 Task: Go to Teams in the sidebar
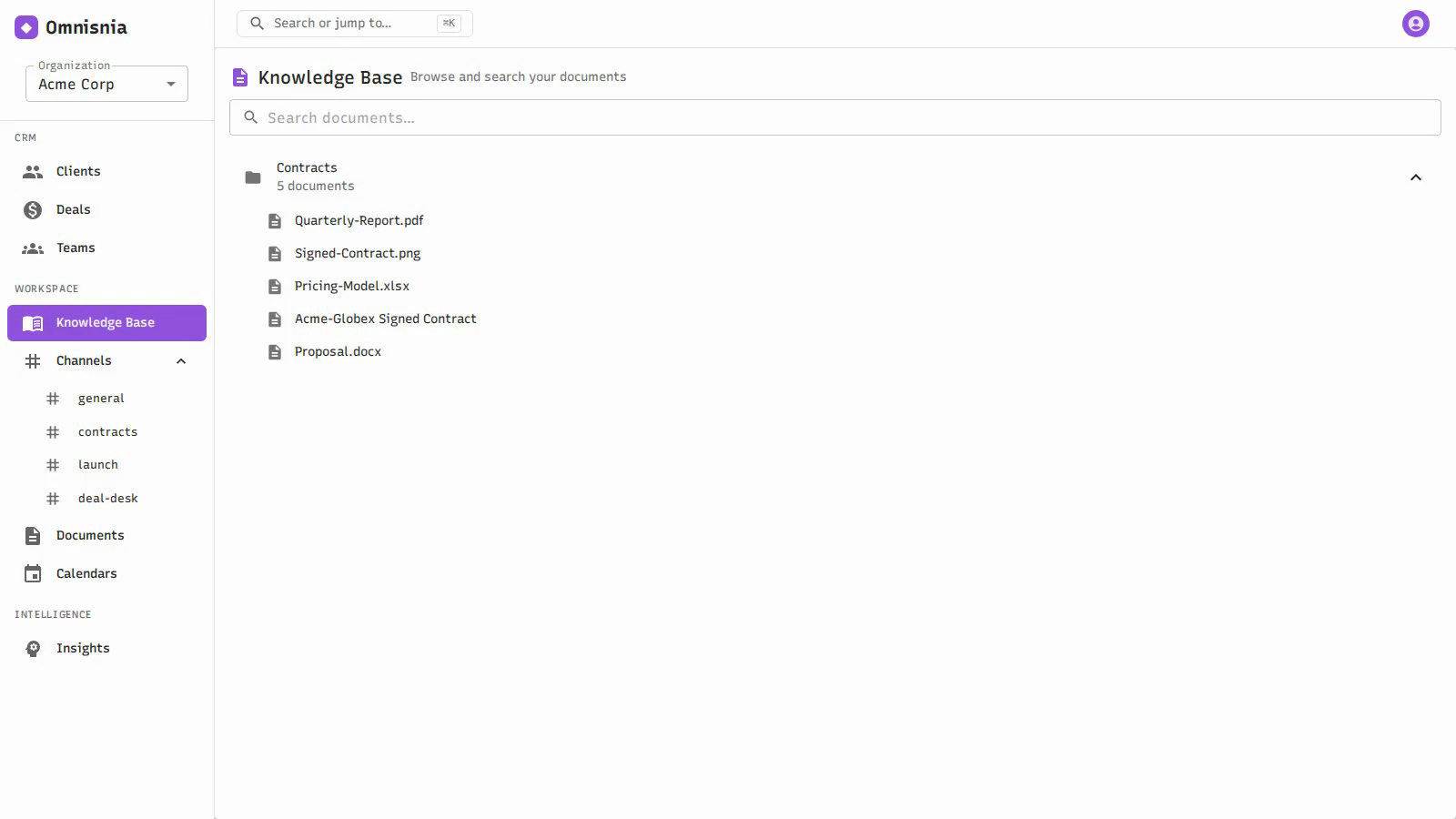pyautogui.click(x=106, y=248)
